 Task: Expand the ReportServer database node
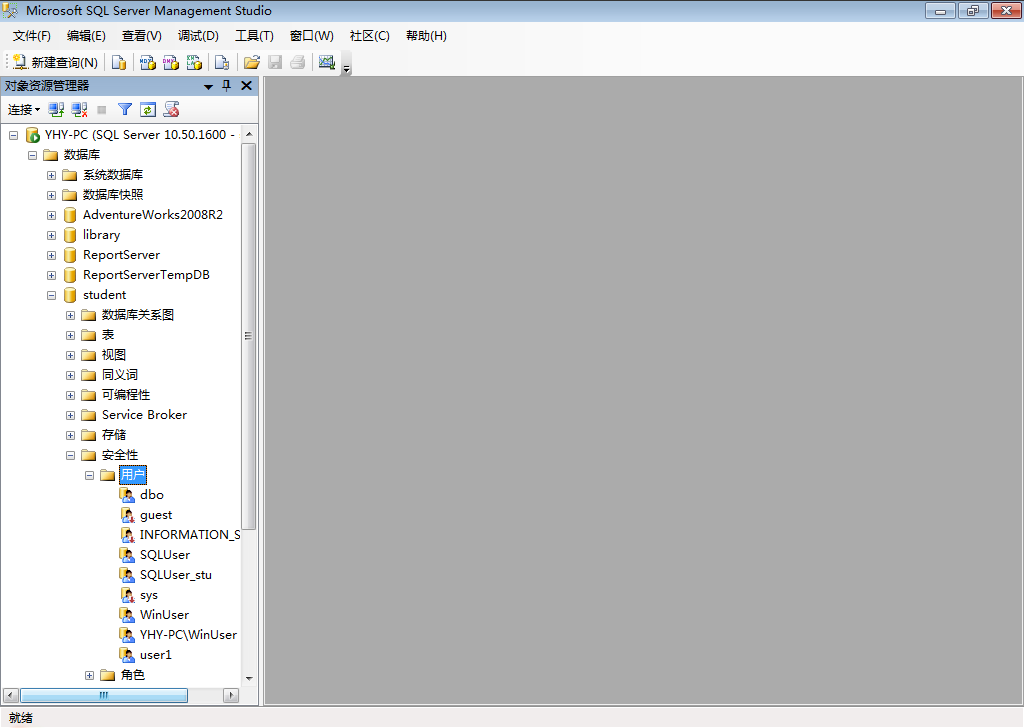(51, 255)
